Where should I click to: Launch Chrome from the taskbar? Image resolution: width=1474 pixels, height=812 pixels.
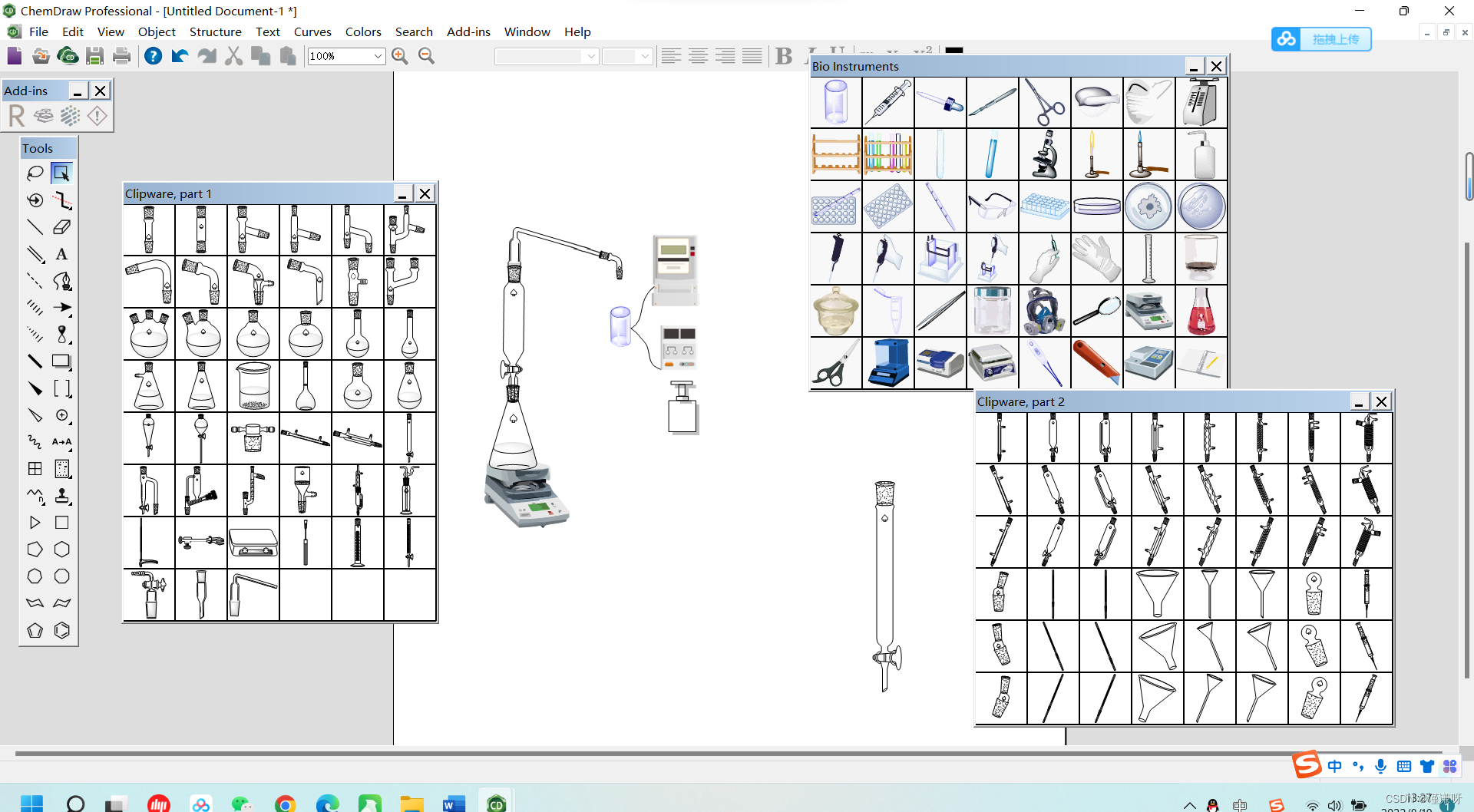pyautogui.click(x=286, y=804)
